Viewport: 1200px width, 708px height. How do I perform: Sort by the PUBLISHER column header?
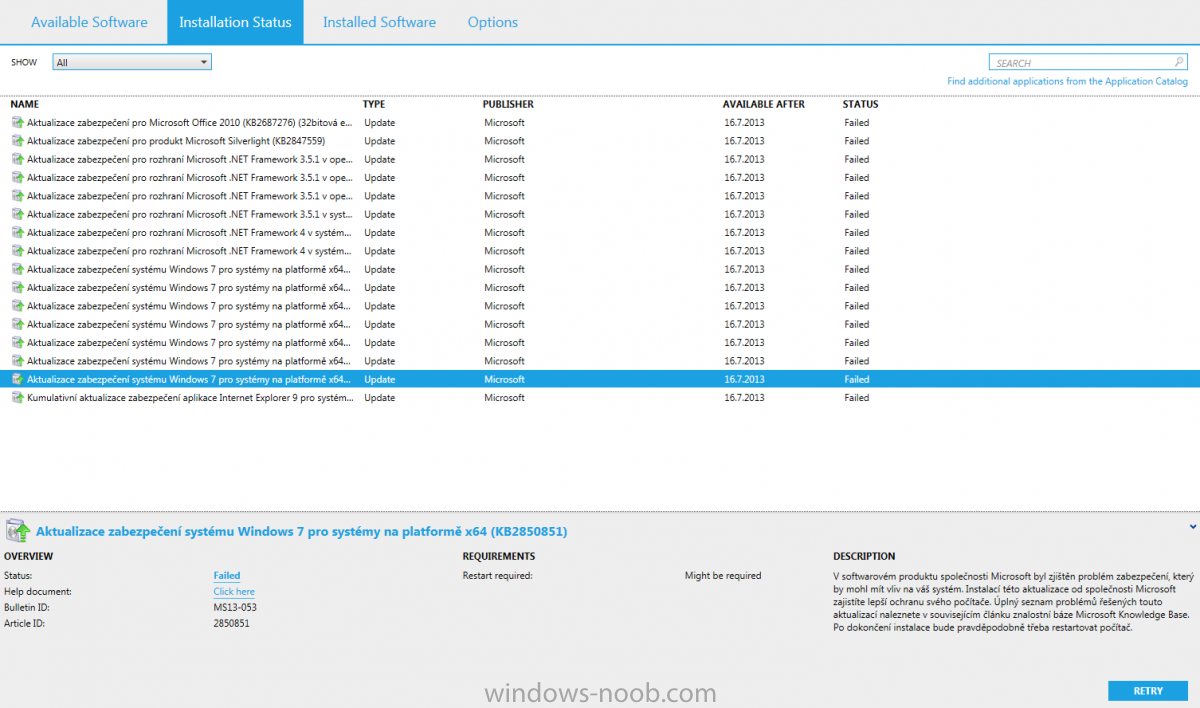tap(508, 104)
